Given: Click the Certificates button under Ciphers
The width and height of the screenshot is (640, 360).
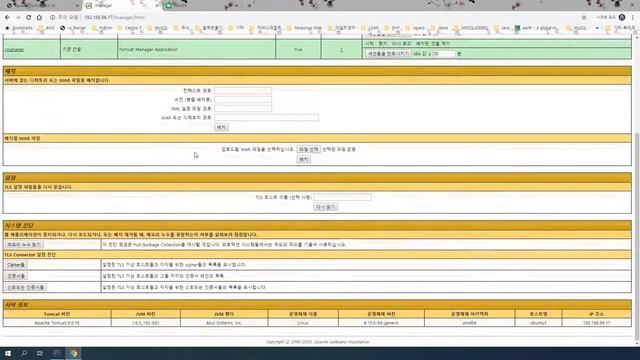Looking at the screenshot, I should (x=16, y=276).
